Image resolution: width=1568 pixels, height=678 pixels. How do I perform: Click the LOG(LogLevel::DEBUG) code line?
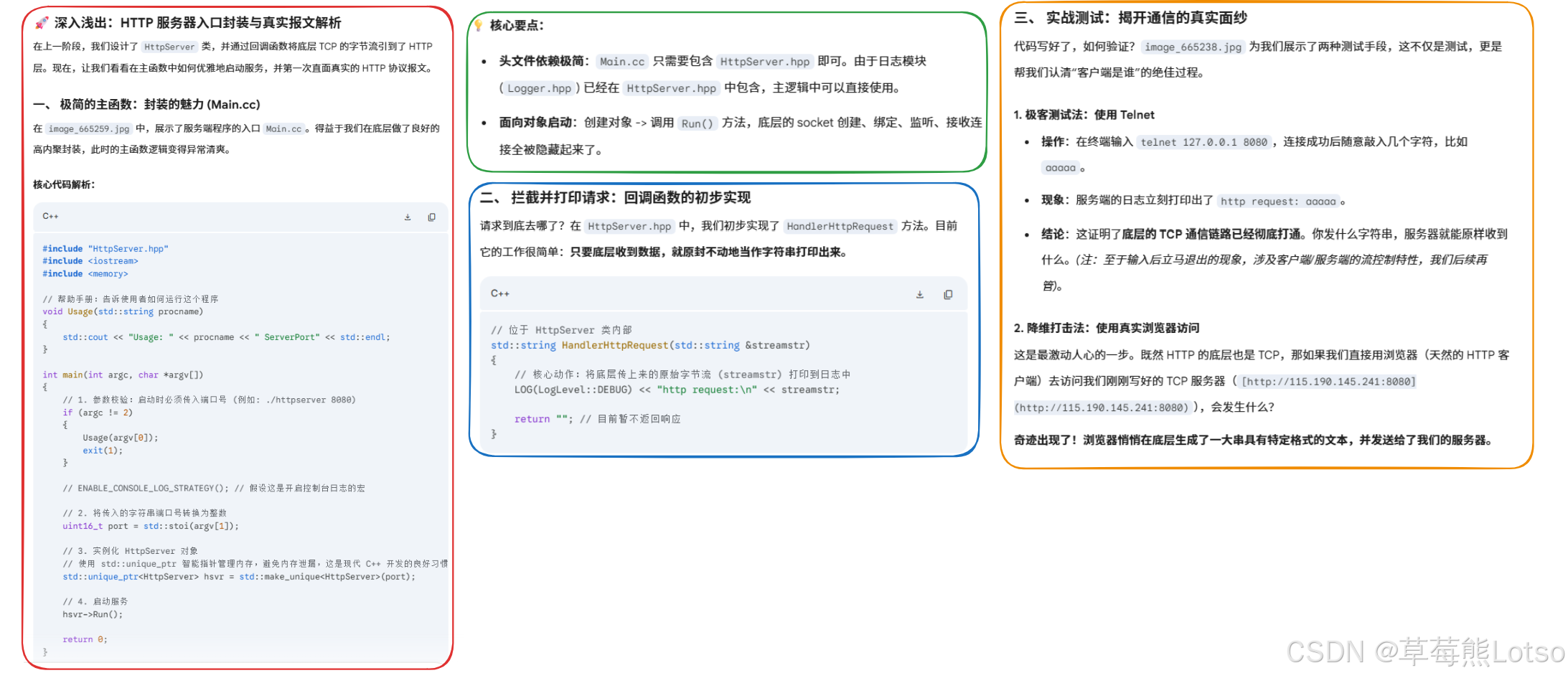(677, 390)
